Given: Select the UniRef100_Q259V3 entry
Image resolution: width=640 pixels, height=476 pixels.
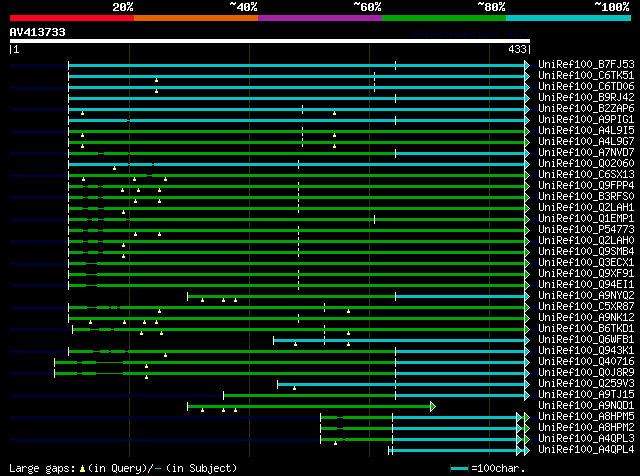Looking at the screenshot, I should [586, 384].
